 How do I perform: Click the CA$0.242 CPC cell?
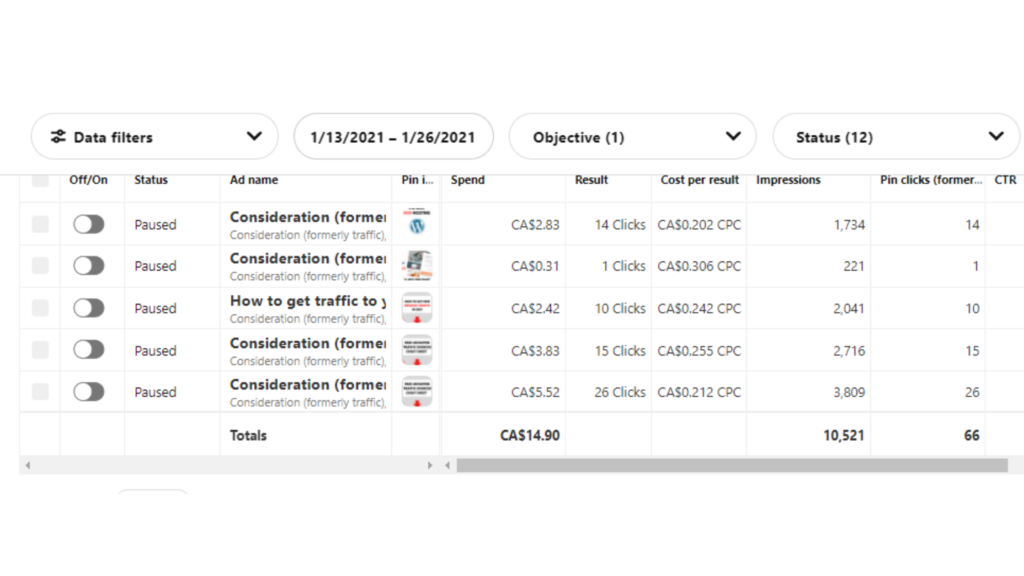coord(699,308)
